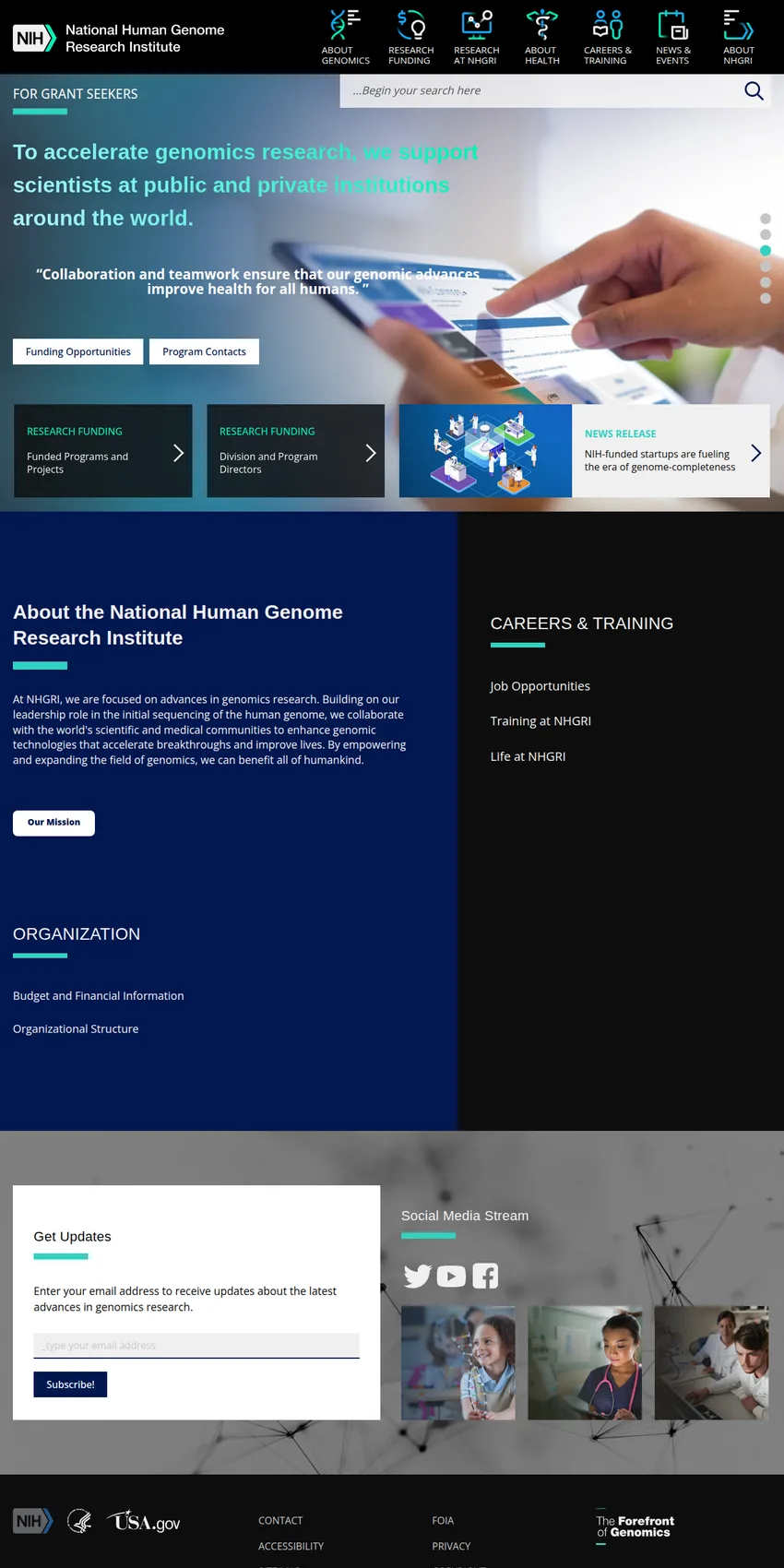784x1568 pixels.
Task: Click the NIH logo in the footer
Action: pyautogui.click(x=33, y=1521)
